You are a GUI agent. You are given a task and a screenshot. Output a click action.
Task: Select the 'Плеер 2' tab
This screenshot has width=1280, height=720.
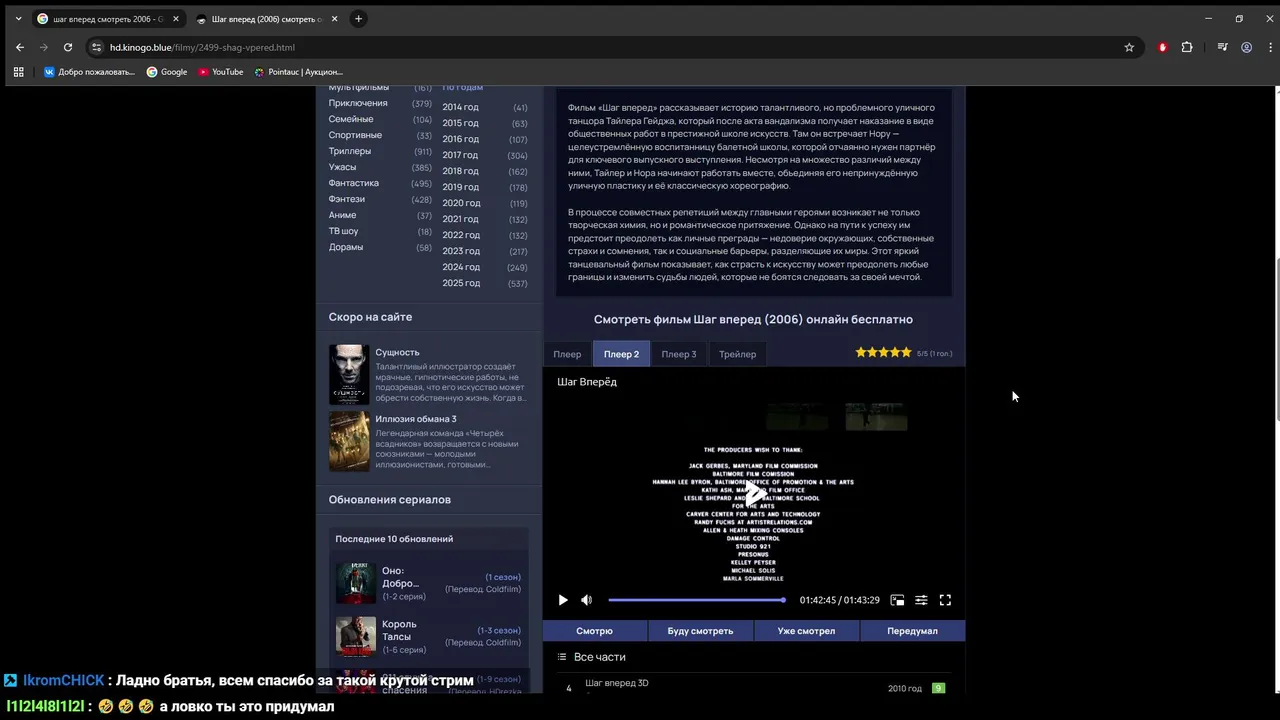click(621, 354)
